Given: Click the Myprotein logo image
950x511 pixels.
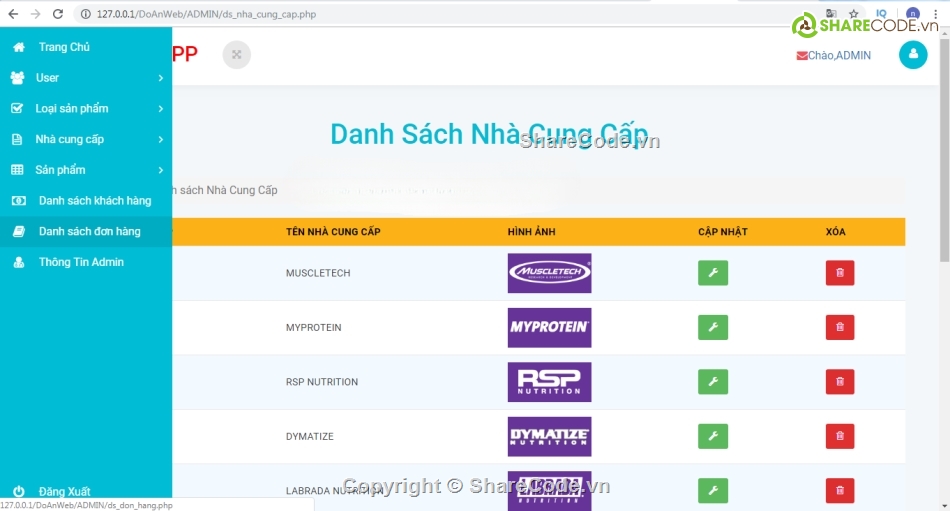Looking at the screenshot, I should [550, 327].
